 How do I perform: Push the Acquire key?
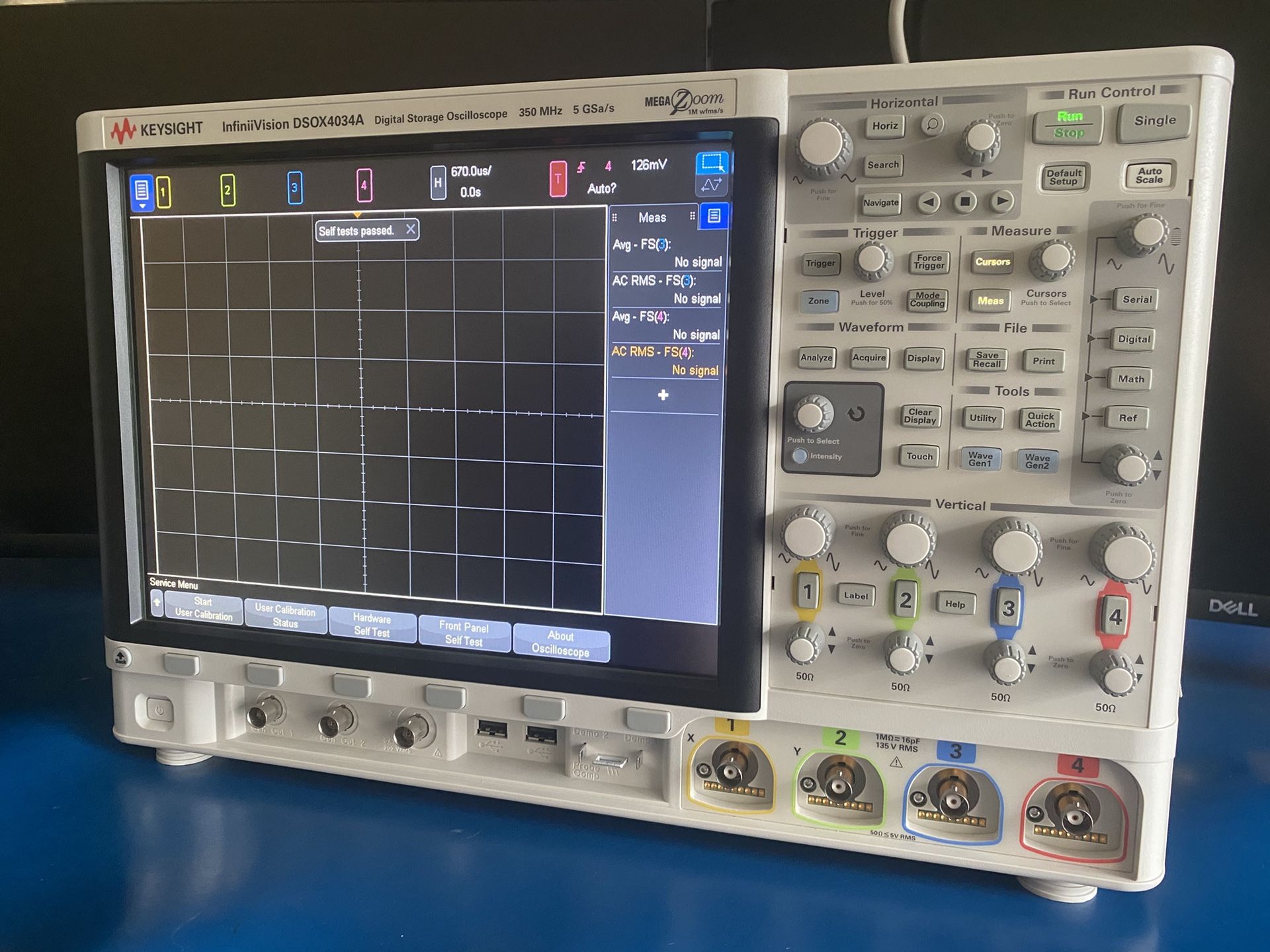point(869,358)
